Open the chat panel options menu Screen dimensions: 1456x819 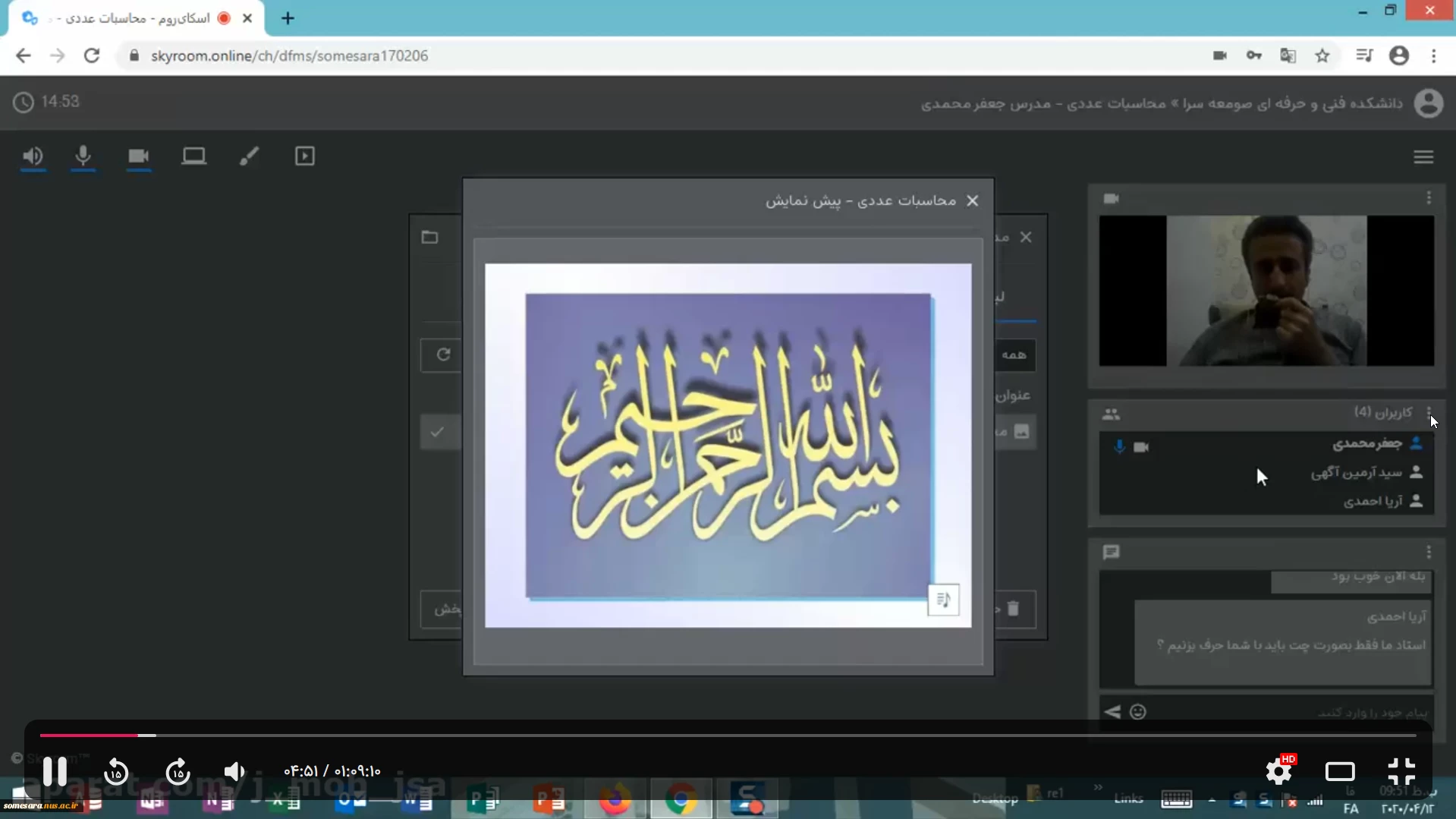(1429, 552)
